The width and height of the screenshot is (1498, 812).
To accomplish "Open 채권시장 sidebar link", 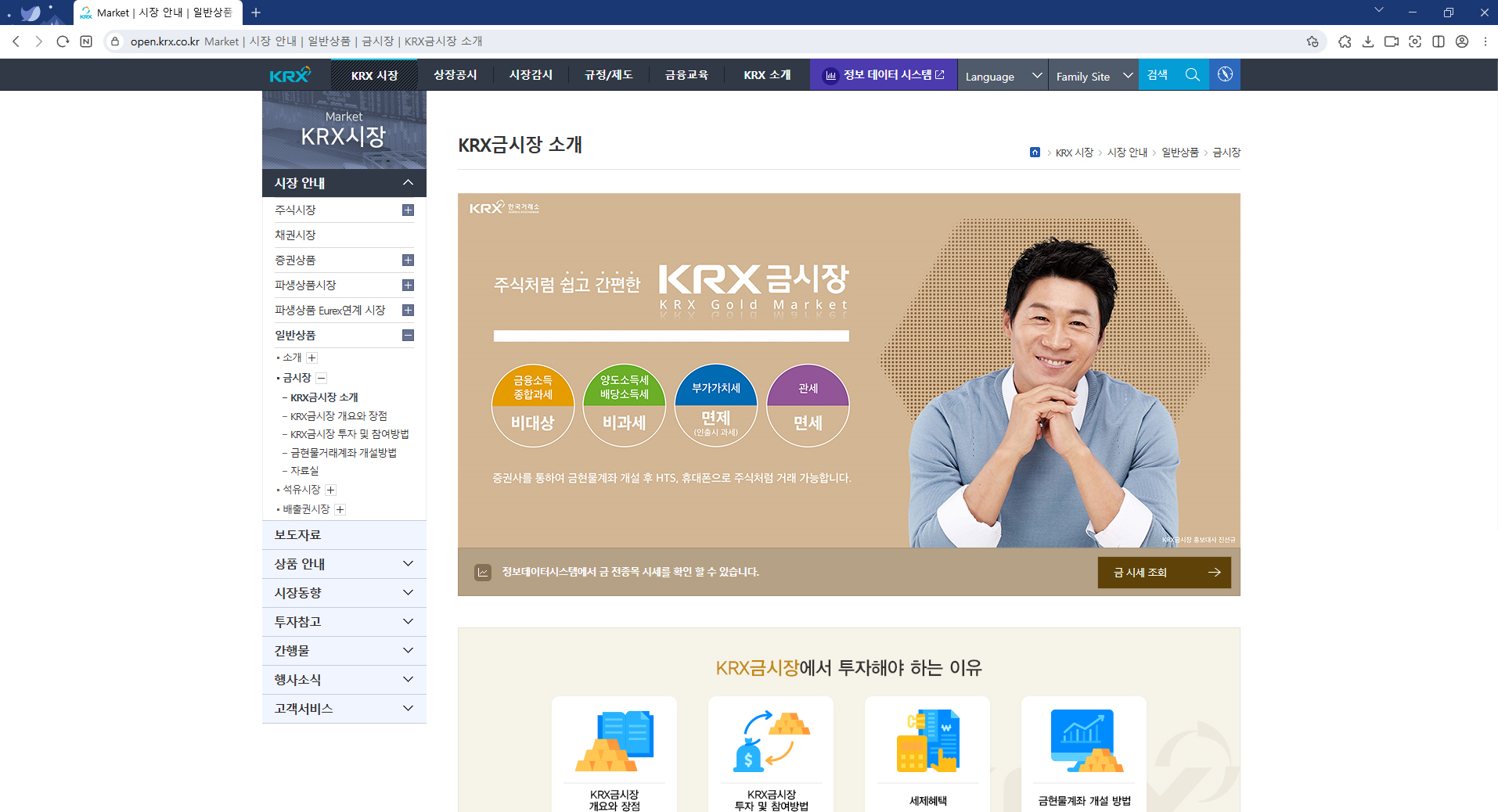I will point(295,235).
